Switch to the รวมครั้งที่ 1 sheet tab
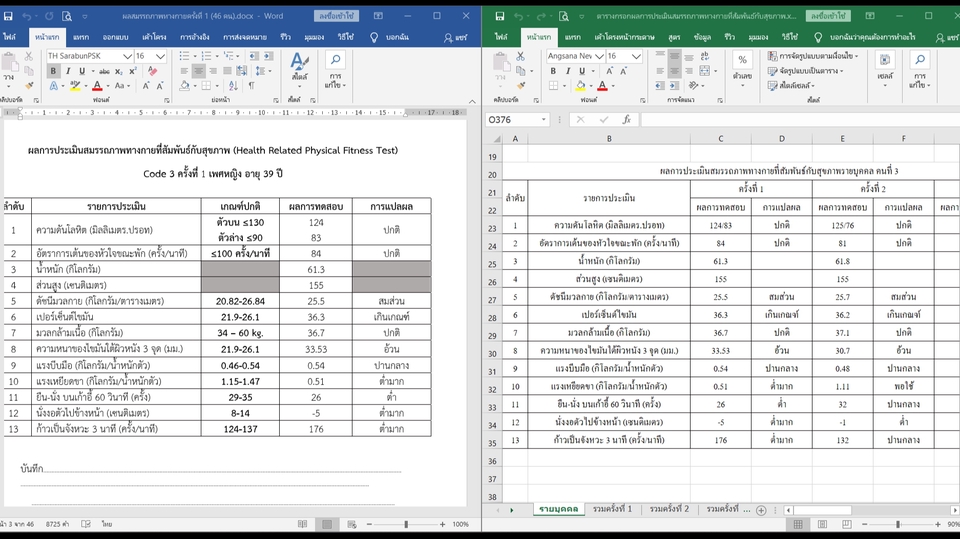Image resolution: width=960 pixels, height=539 pixels. click(x=612, y=509)
